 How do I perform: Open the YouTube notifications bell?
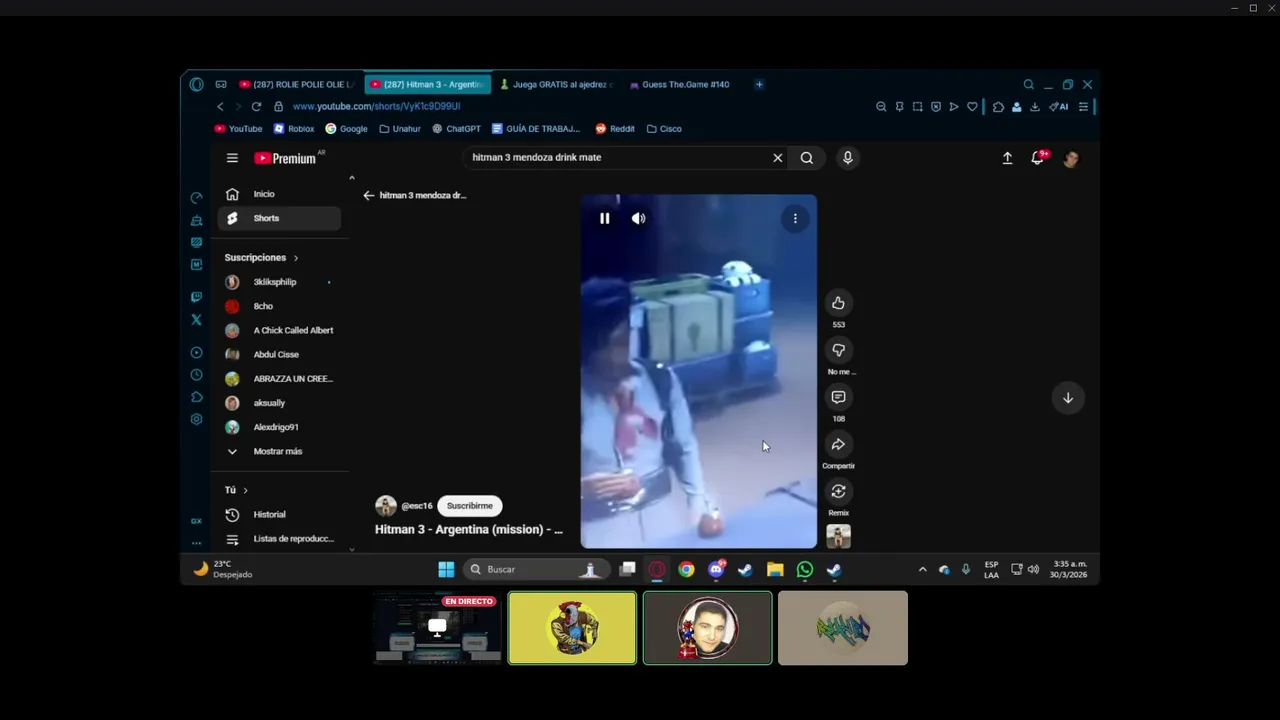point(1038,158)
